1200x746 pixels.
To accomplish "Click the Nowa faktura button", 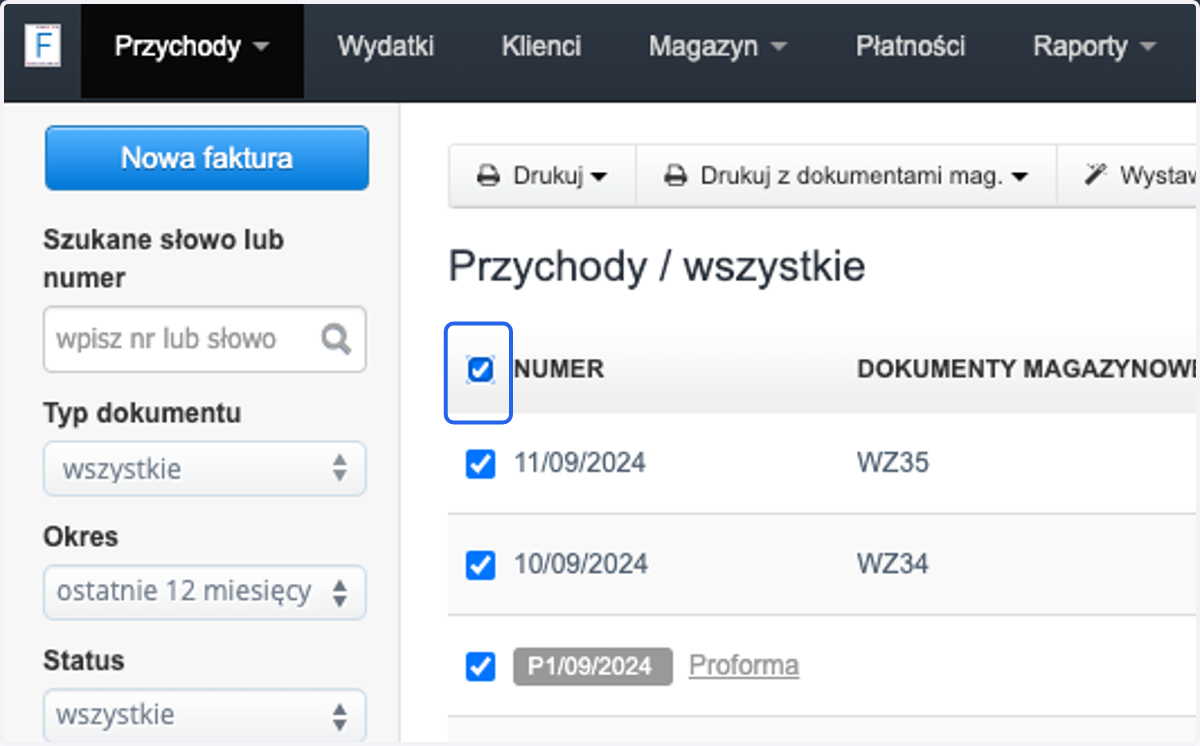I will 207,158.
